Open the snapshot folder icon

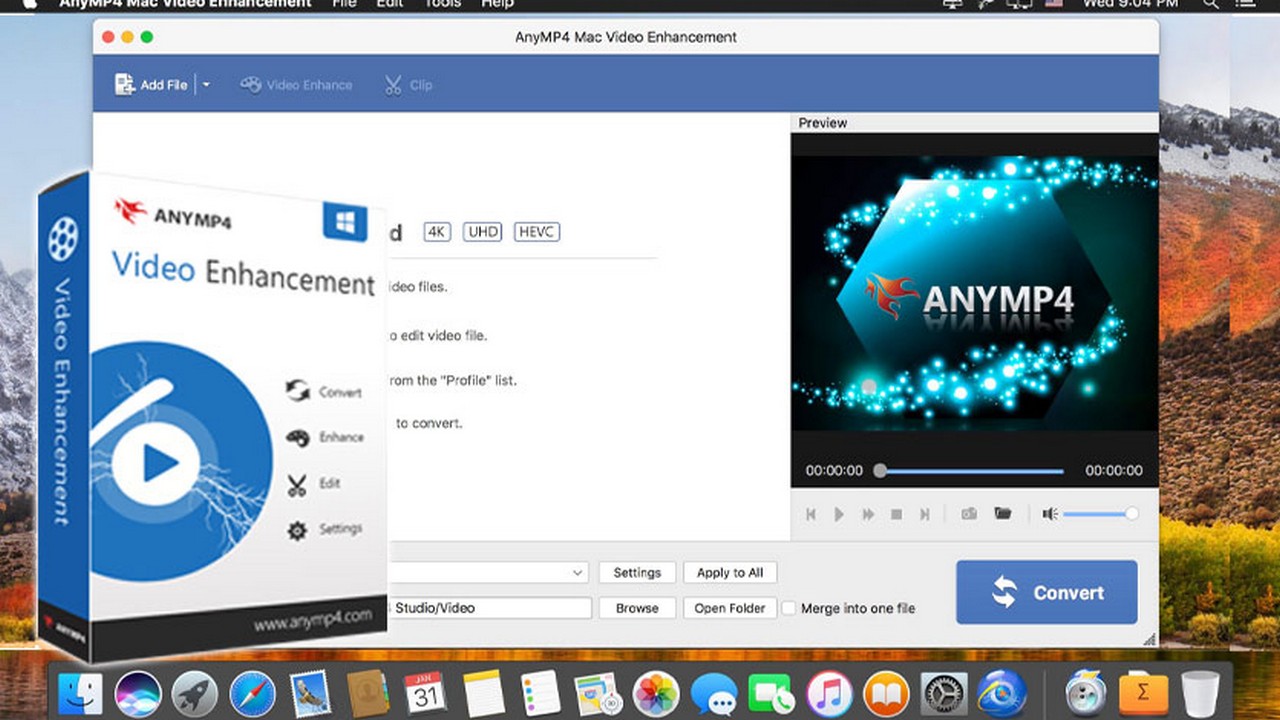click(x=1002, y=514)
